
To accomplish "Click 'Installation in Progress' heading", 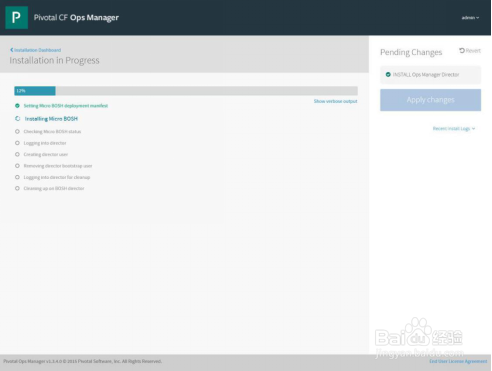I will [x=54, y=60].
